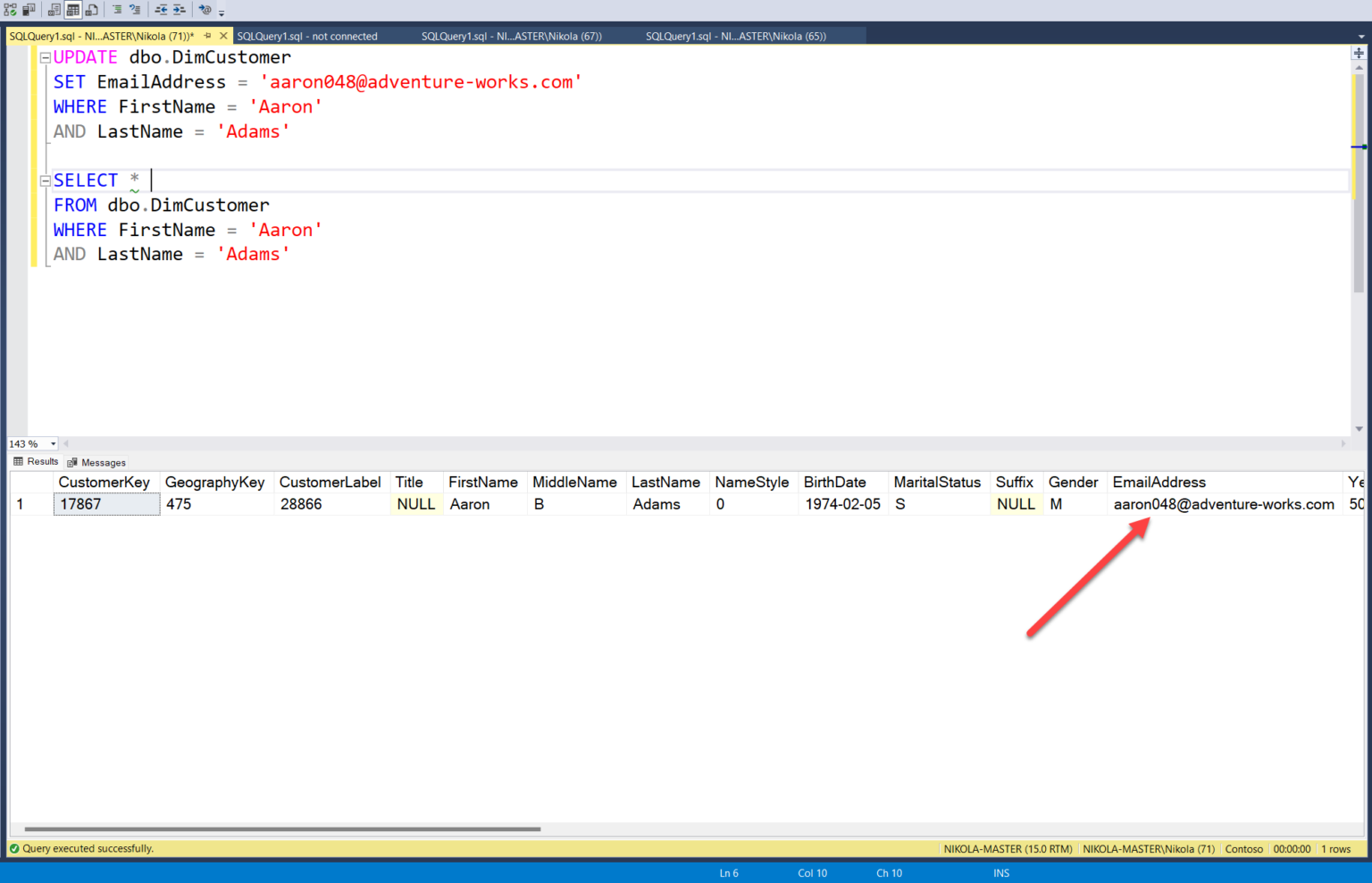The width and height of the screenshot is (1372, 883).
Task: Open the toolbar overflow options dropdown
Action: click(x=221, y=12)
